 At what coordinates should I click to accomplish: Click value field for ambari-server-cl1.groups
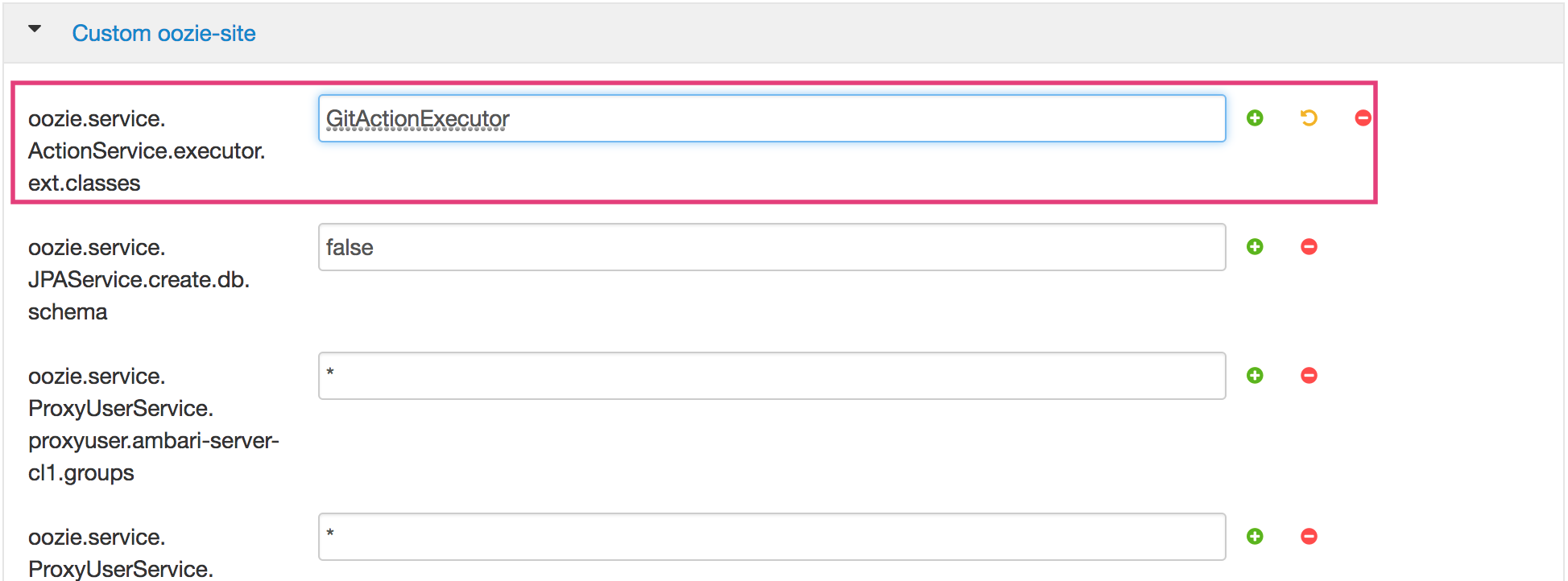(771, 376)
